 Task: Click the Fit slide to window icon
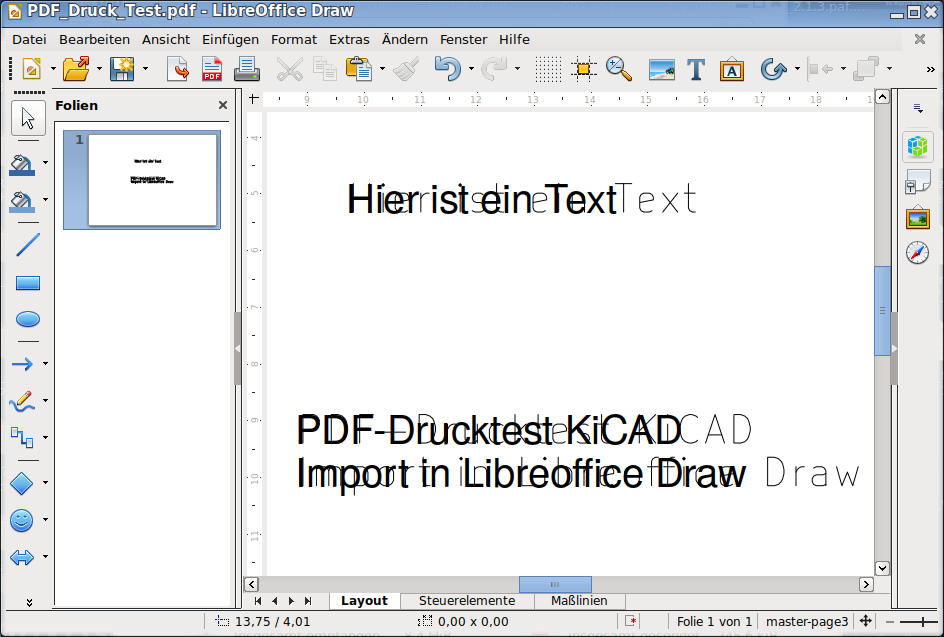click(x=866, y=621)
